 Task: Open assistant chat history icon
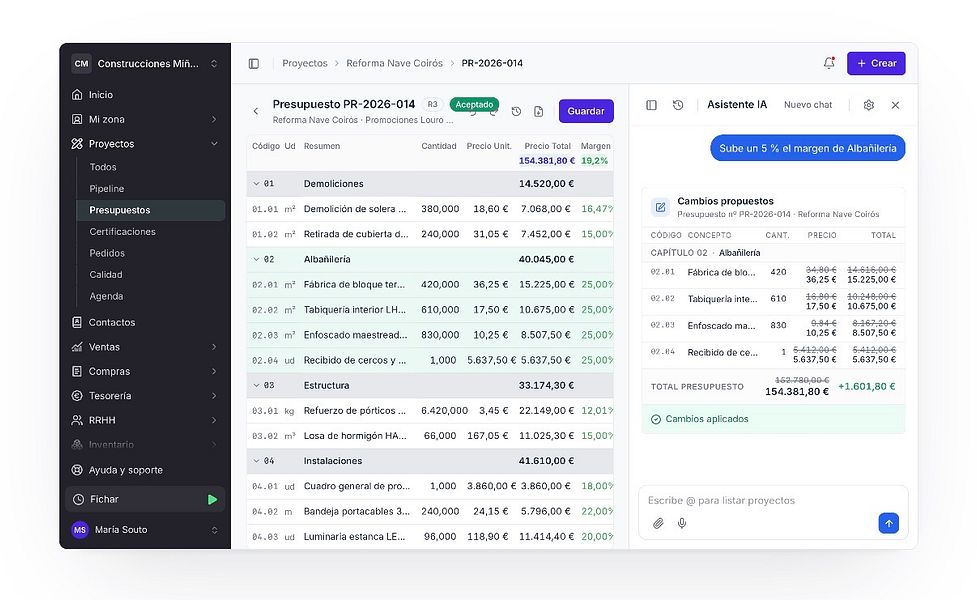point(678,105)
